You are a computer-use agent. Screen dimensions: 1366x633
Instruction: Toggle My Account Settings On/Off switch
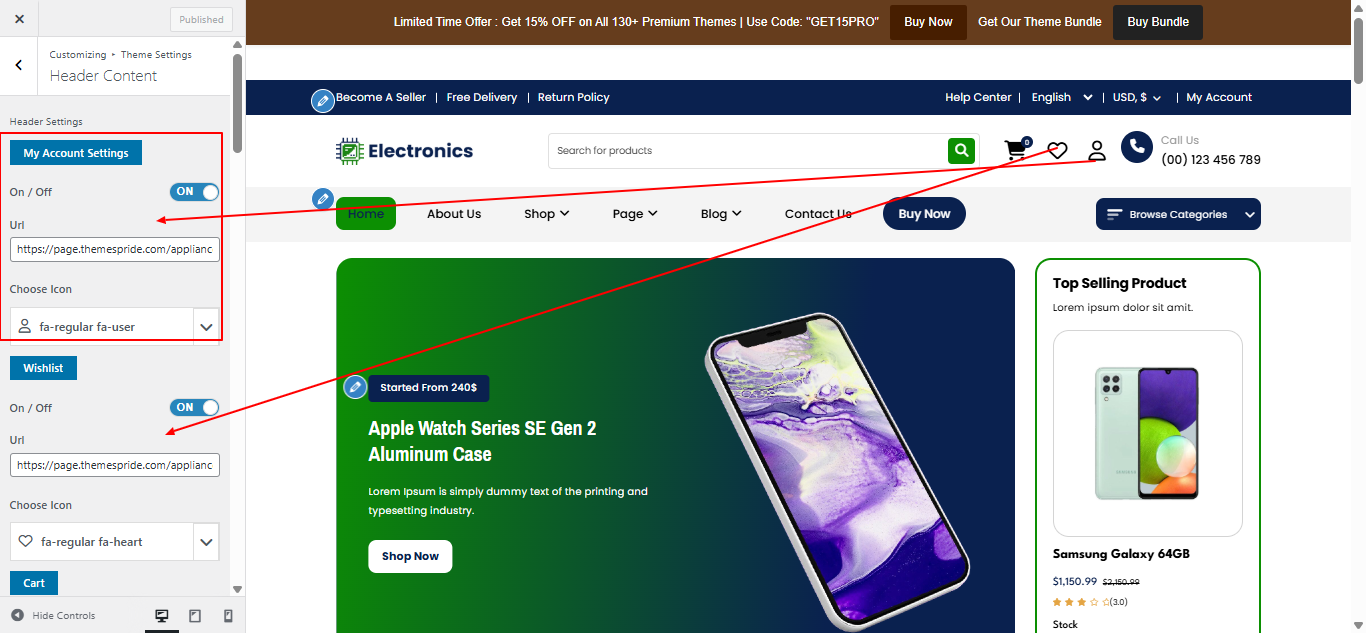(x=194, y=192)
